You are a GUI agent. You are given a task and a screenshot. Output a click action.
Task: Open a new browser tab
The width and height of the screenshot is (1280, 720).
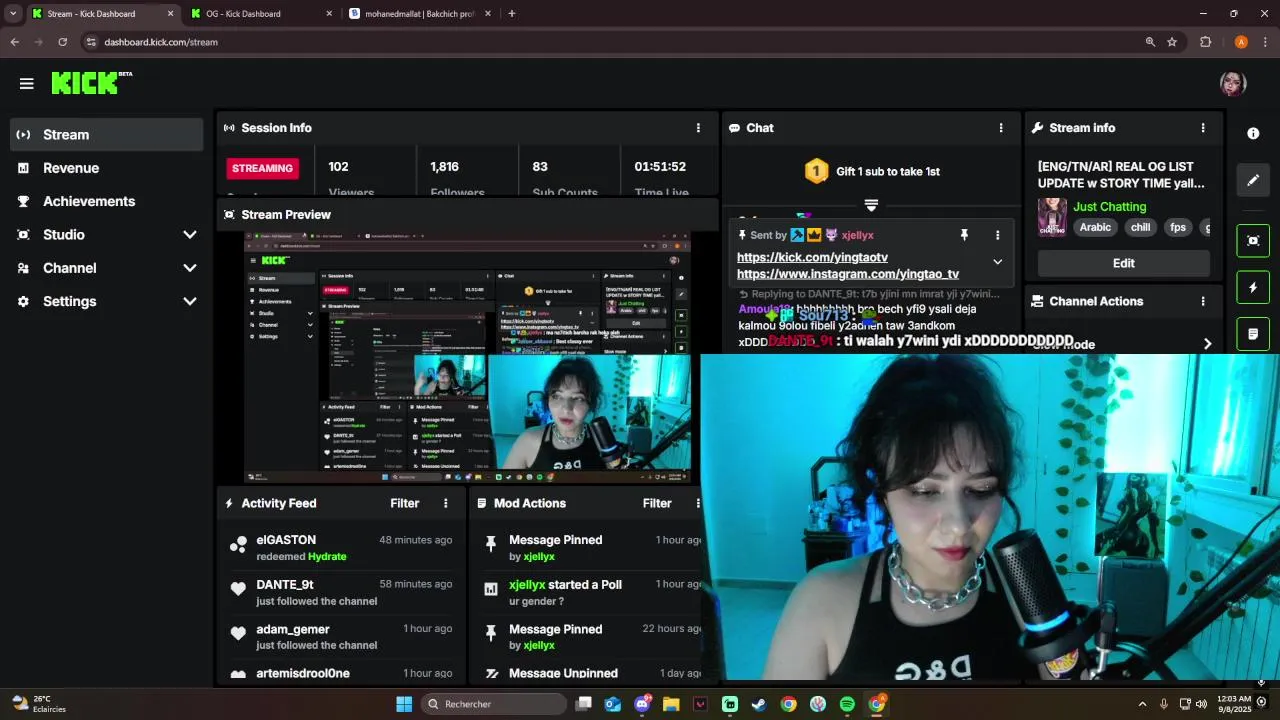point(511,14)
